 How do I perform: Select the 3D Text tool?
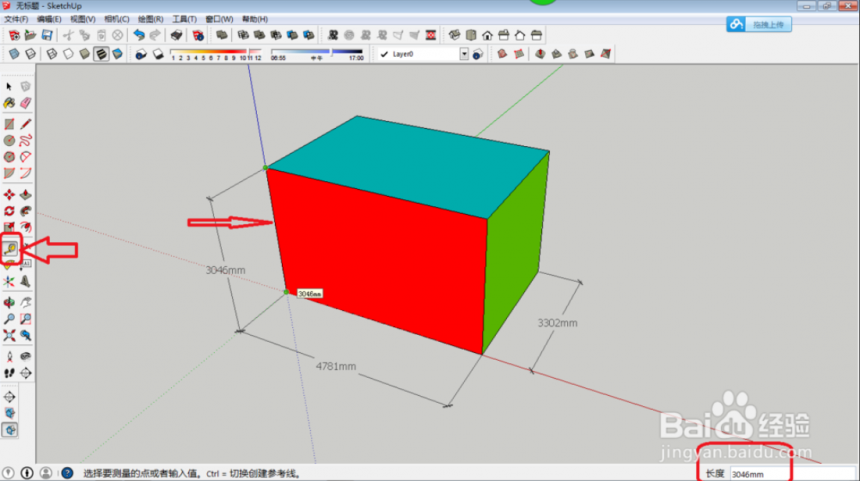(26, 281)
